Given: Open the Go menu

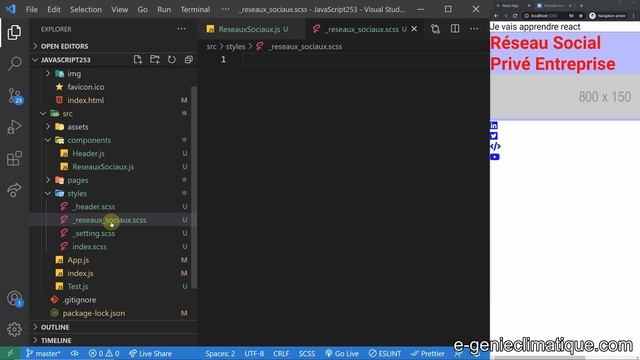Looking at the screenshot, I should point(142,9).
